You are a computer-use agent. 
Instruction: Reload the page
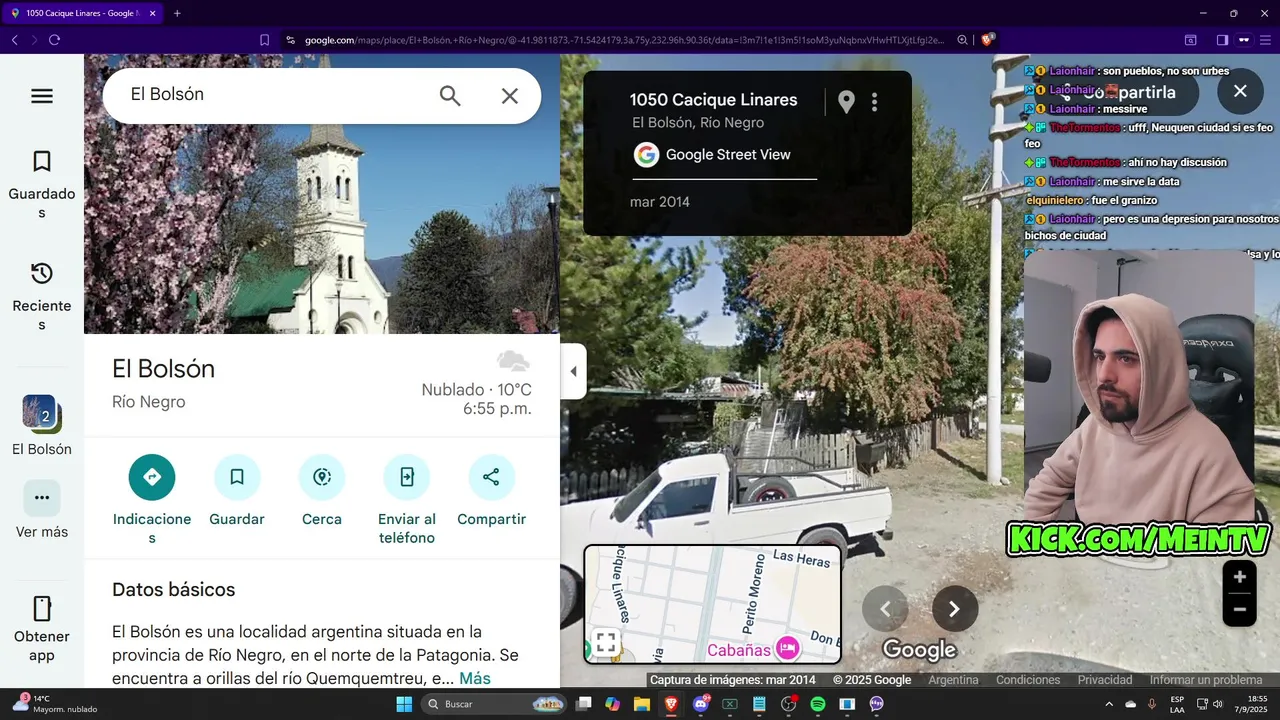(x=54, y=40)
